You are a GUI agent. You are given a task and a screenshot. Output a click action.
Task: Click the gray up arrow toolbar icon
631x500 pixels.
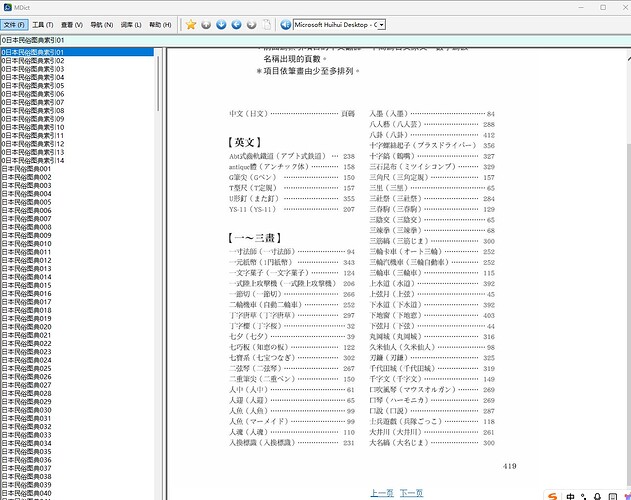pyautogui.click(x=206, y=25)
